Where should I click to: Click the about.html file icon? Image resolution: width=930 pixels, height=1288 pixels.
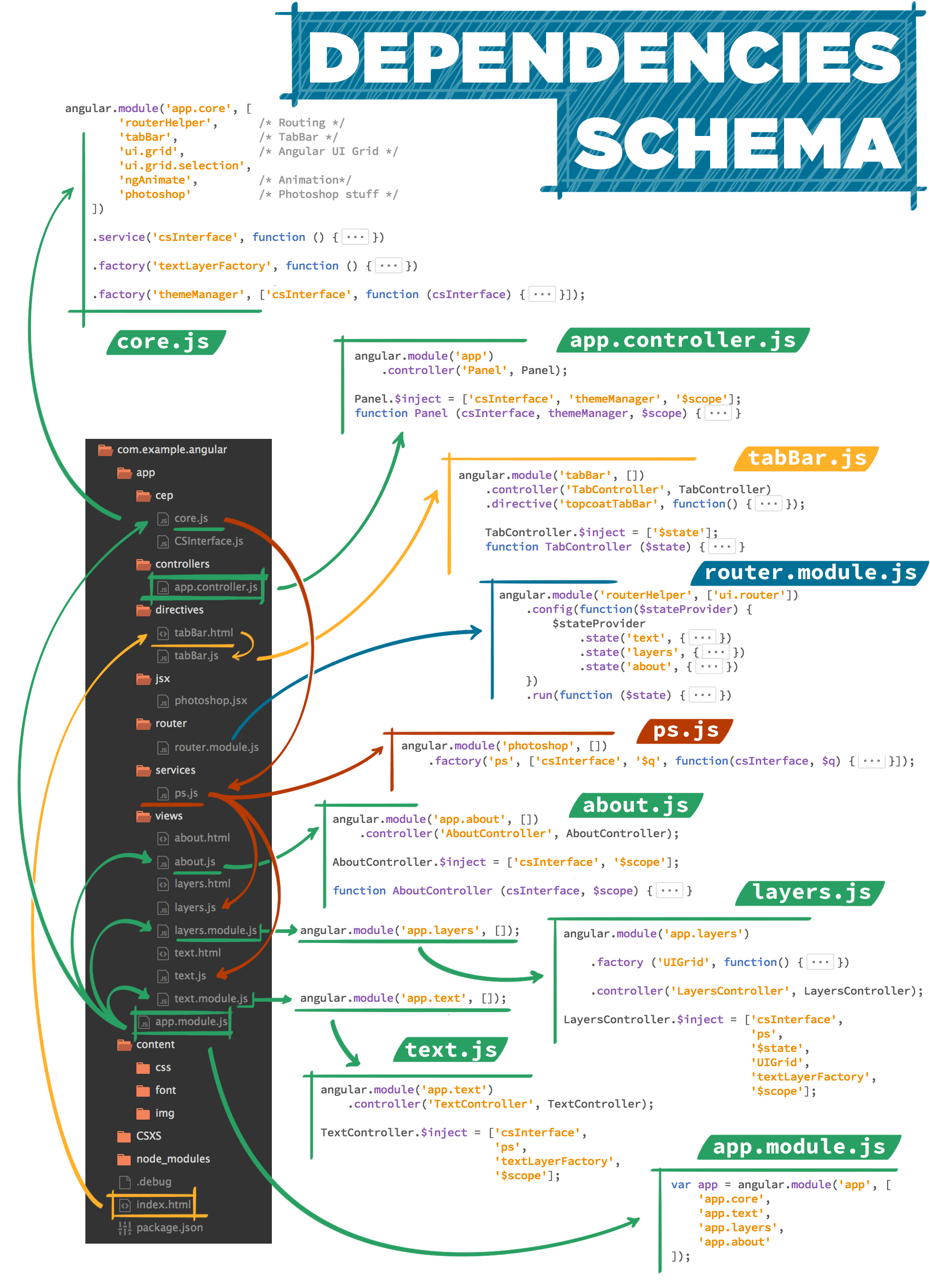click(163, 838)
